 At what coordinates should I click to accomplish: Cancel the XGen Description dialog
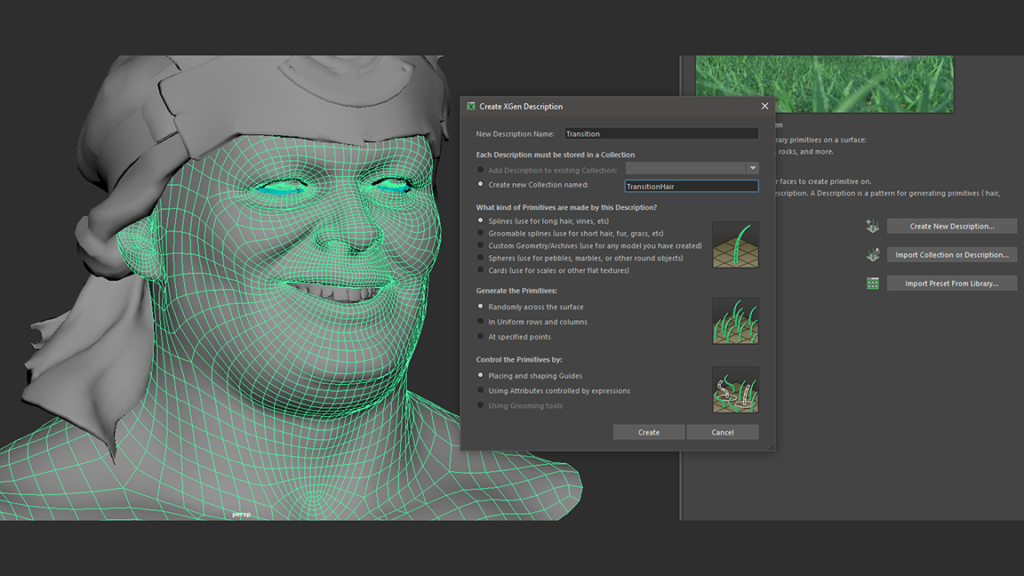point(723,432)
